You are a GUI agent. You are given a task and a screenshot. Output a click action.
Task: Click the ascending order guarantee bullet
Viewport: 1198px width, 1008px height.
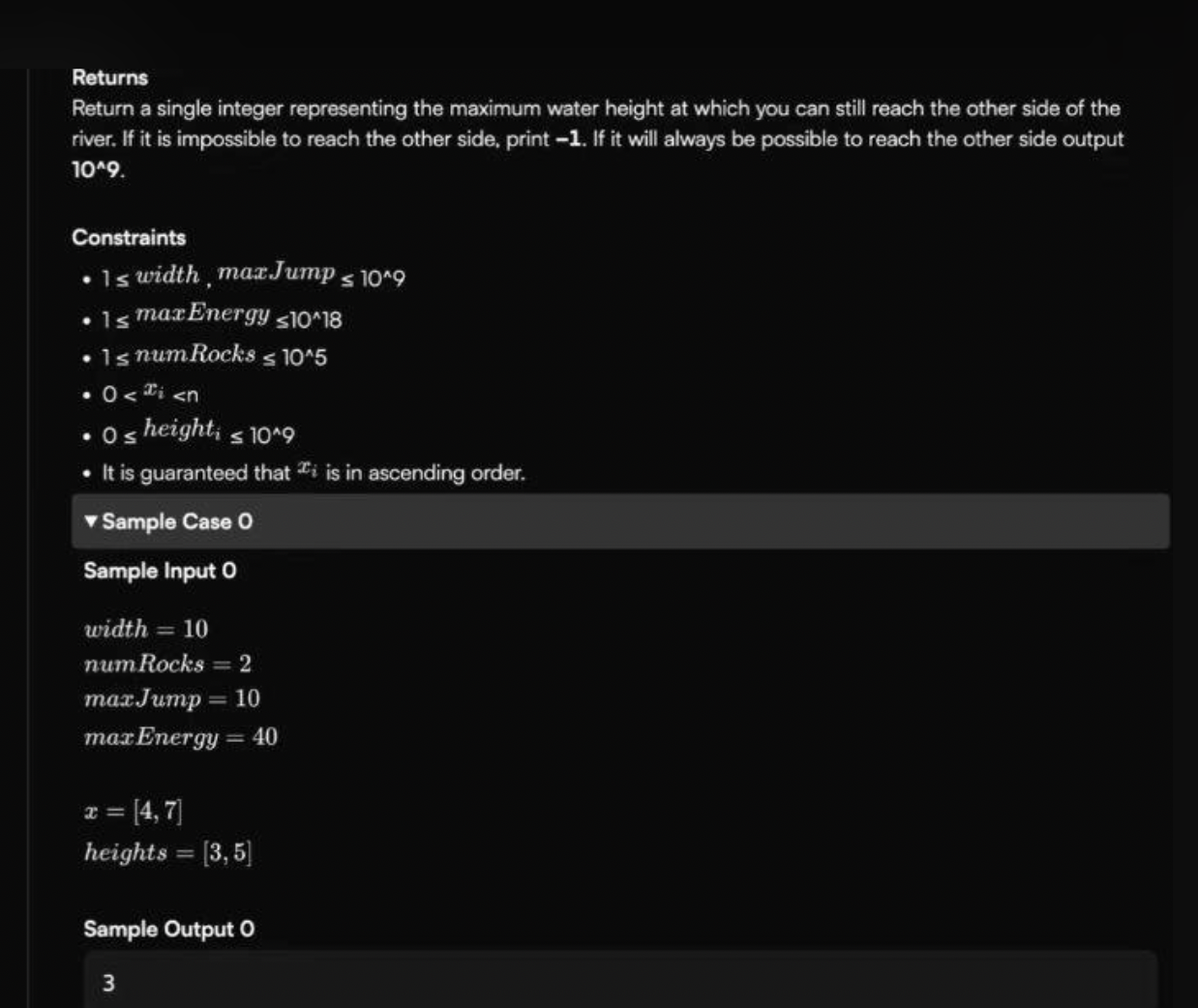(x=314, y=473)
